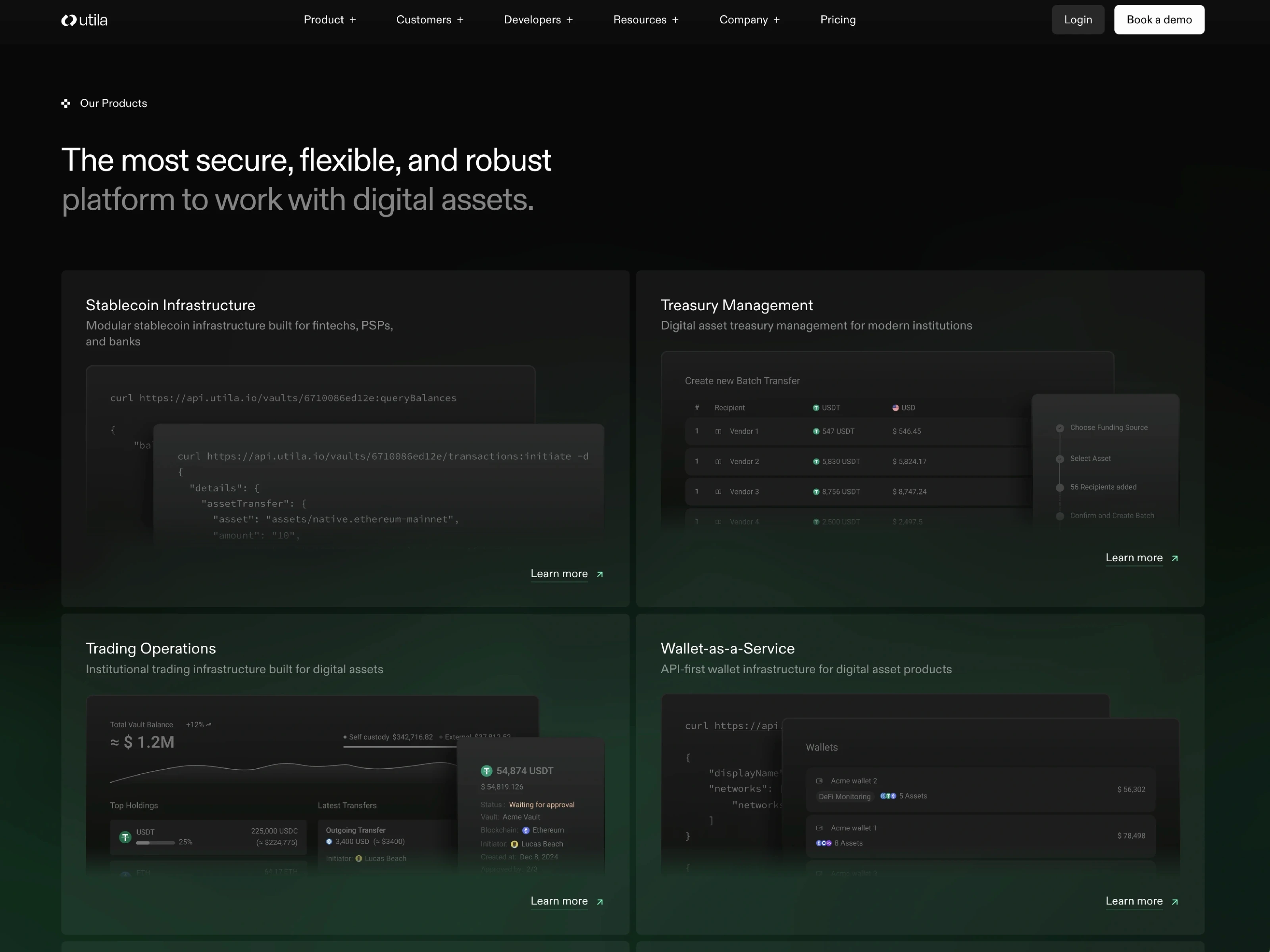Click the 8 Assets token icons

tap(824, 843)
